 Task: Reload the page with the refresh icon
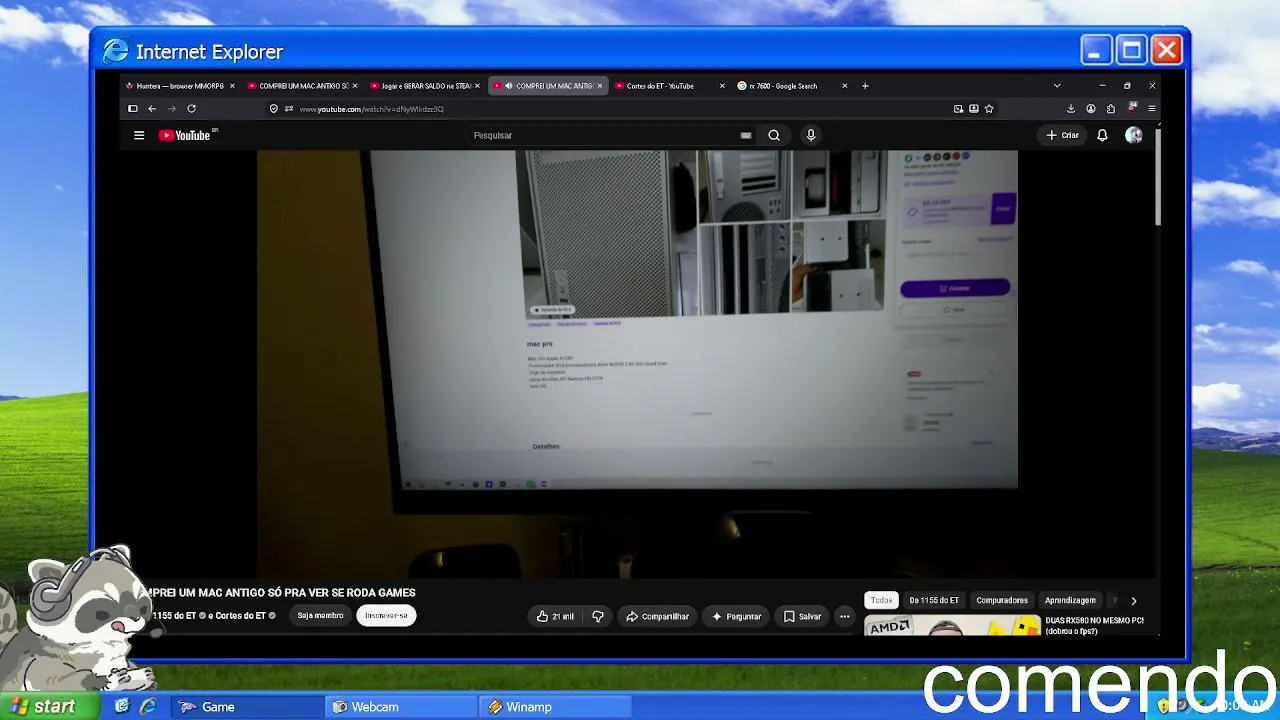click(x=191, y=109)
